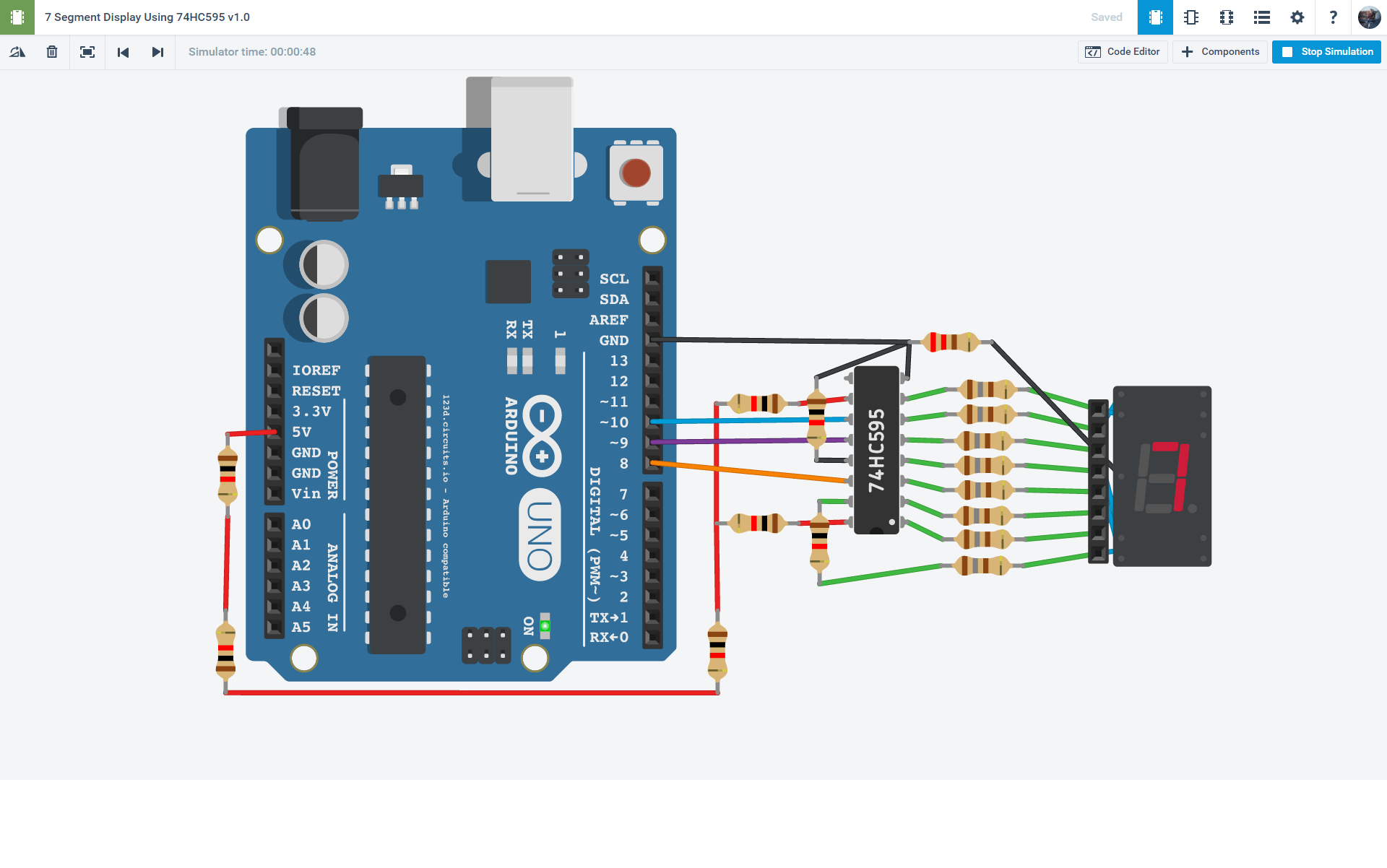The width and height of the screenshot is (1387, 868).
Task: Click the Arduino red reset button
Action: (x=636, y=173)
